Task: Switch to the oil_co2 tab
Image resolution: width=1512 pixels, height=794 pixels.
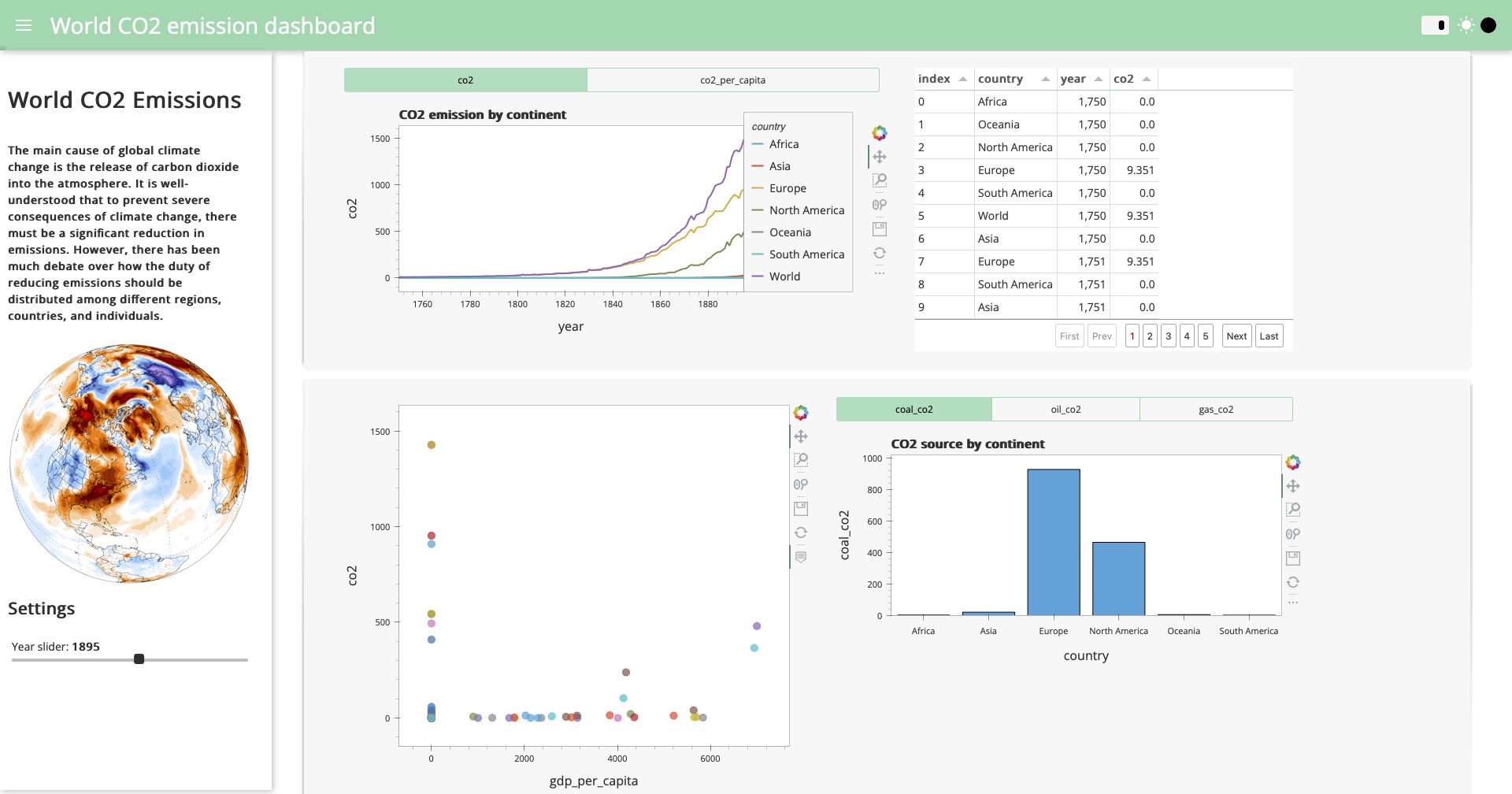Action: (1065, 409)
